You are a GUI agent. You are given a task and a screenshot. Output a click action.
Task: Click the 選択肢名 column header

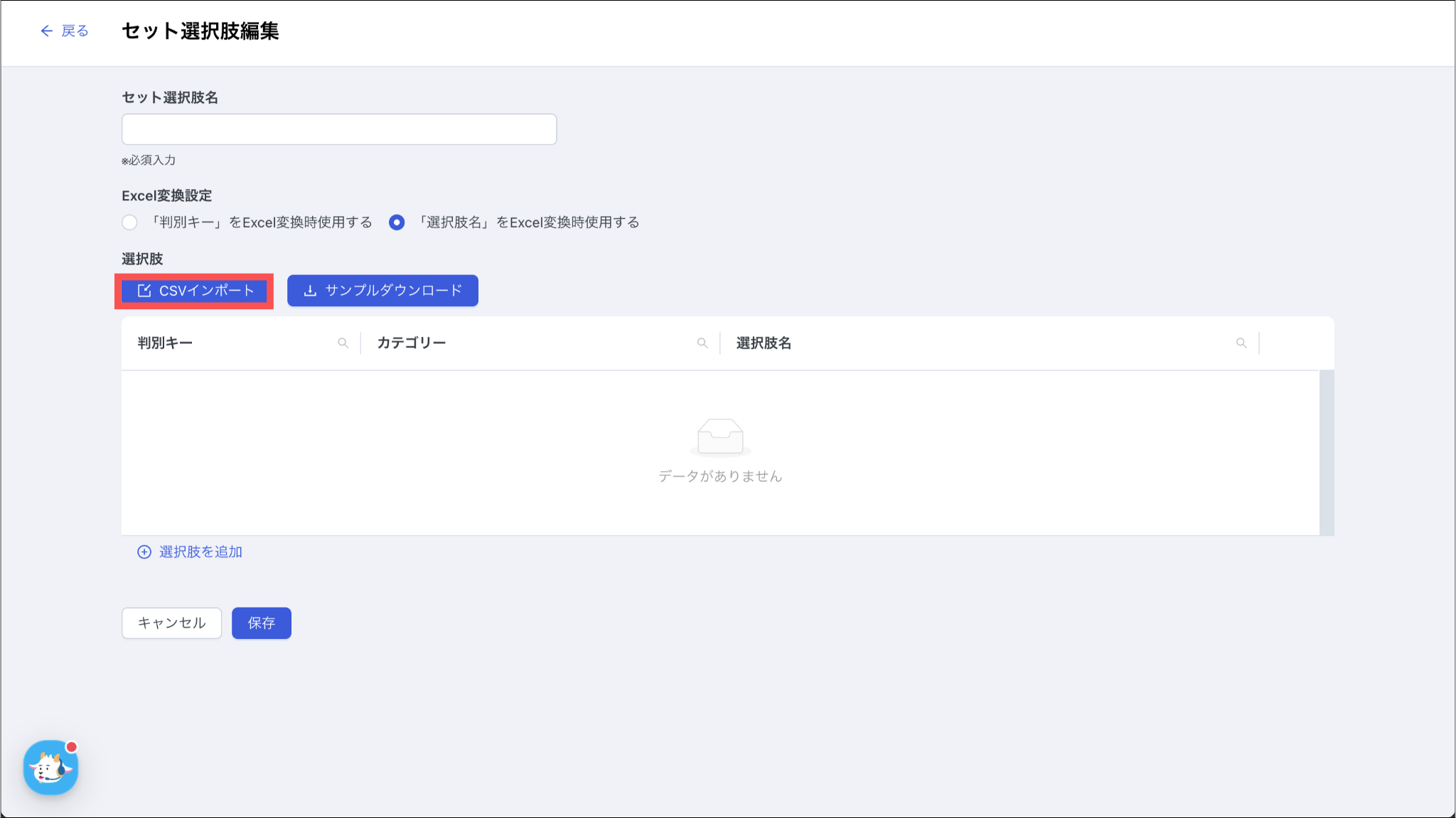click(764, 343)
